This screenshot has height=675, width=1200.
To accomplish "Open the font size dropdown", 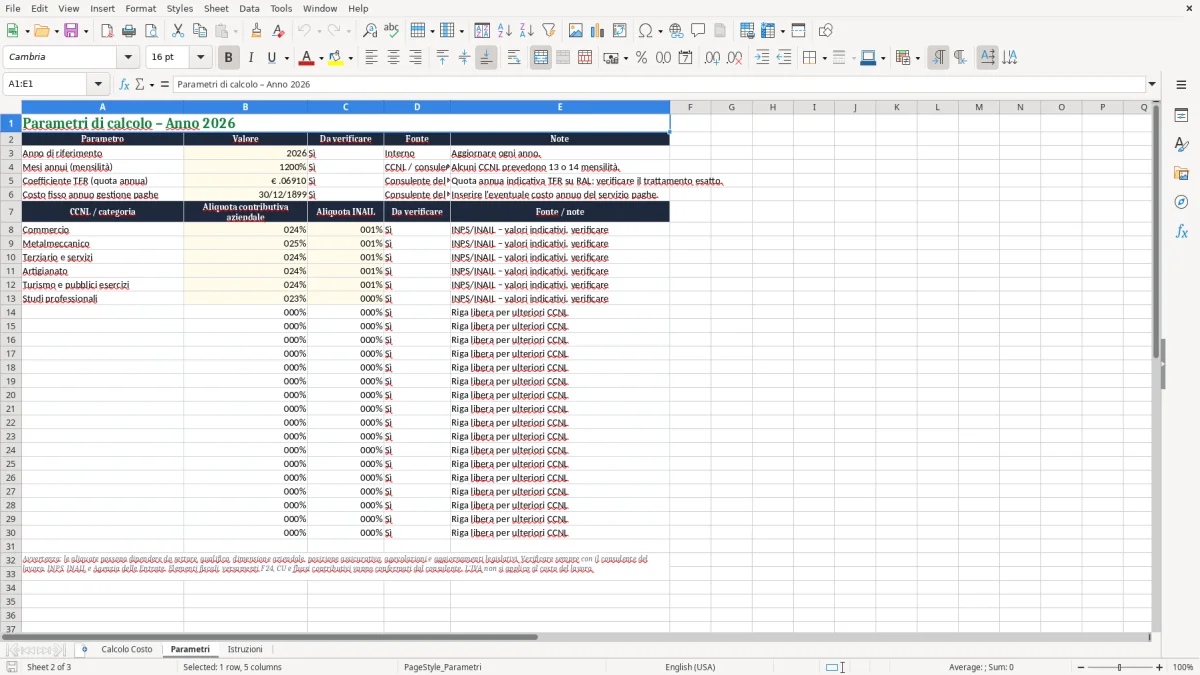I will click(x=200, y=58).
